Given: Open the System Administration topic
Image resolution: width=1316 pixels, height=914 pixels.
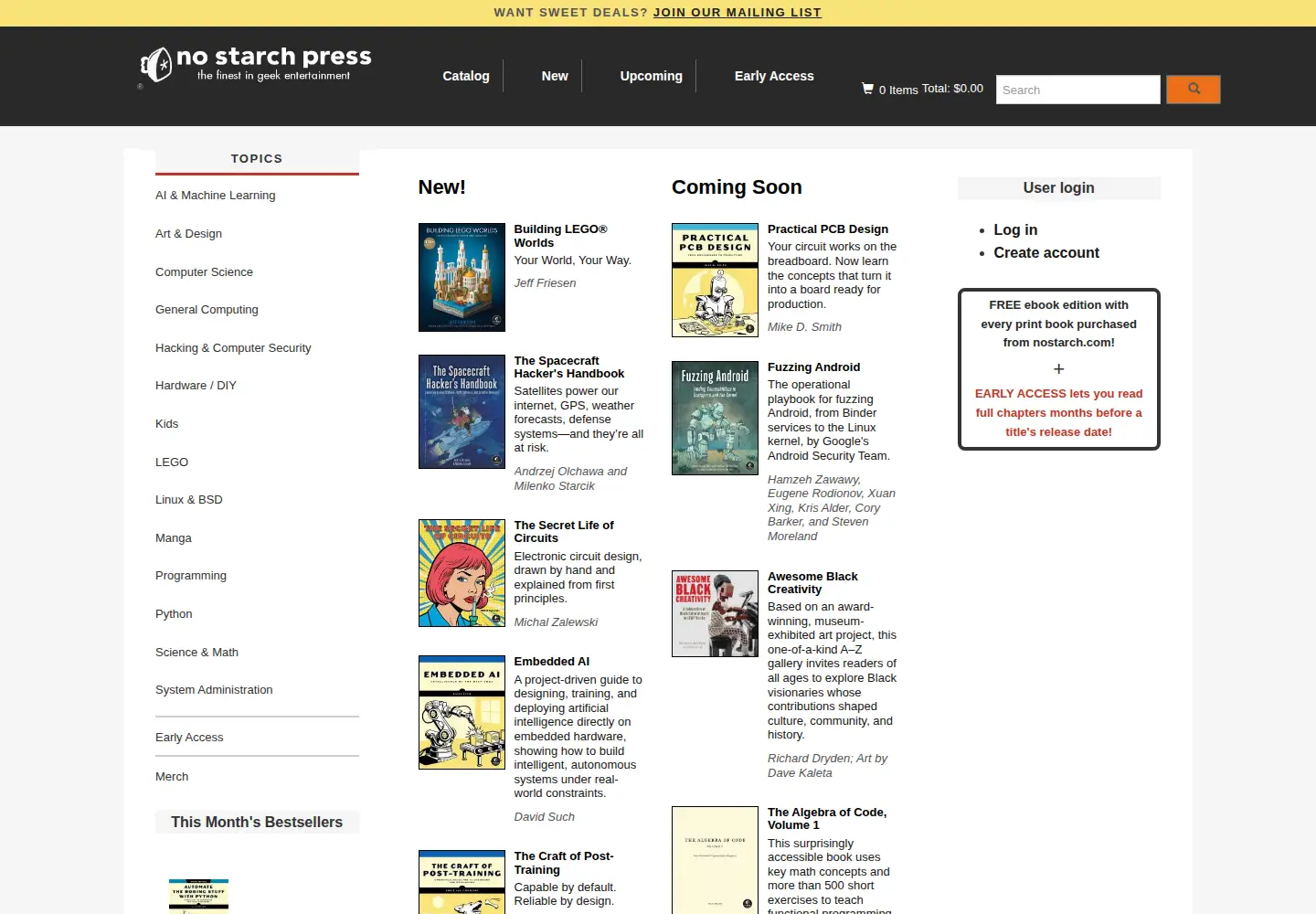Looking at the screenshot, I should 214,690.
